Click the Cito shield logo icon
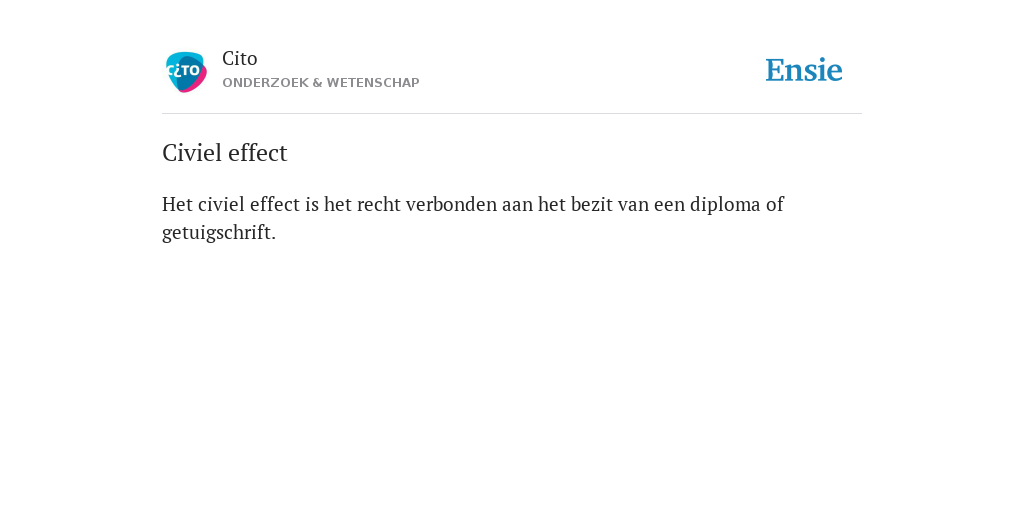1024x512 pixels. (186, 72)
